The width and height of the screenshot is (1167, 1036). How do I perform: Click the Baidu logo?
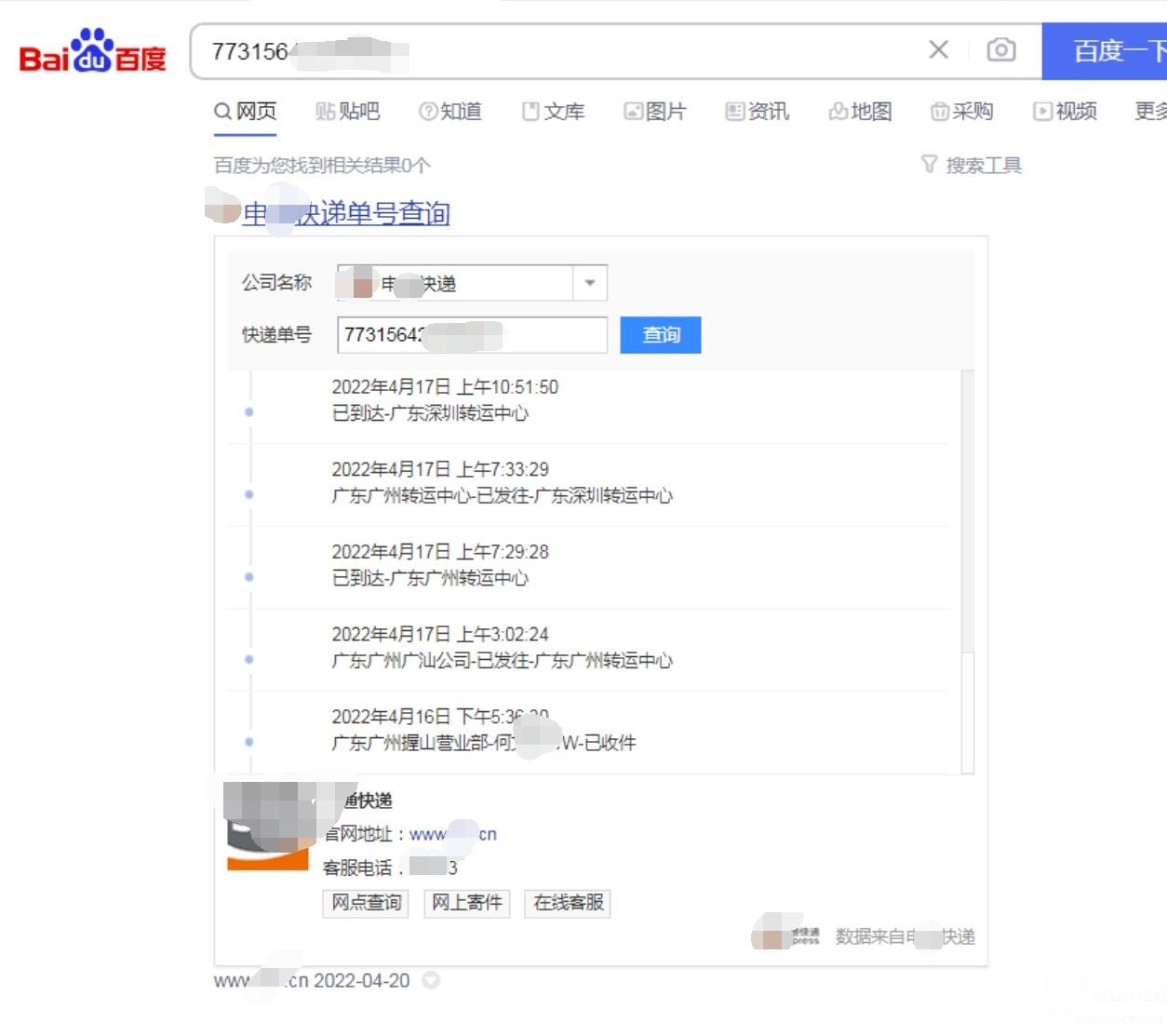click(x=92, y=51)
